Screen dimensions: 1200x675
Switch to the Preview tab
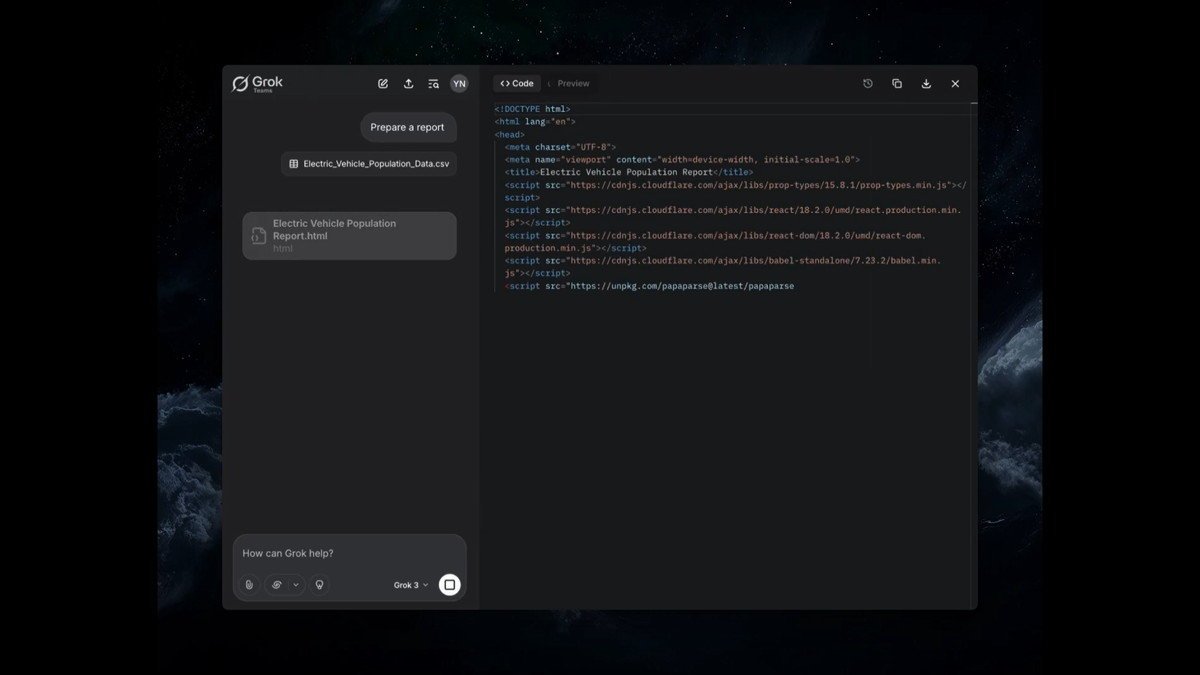[x=573, y=84]
